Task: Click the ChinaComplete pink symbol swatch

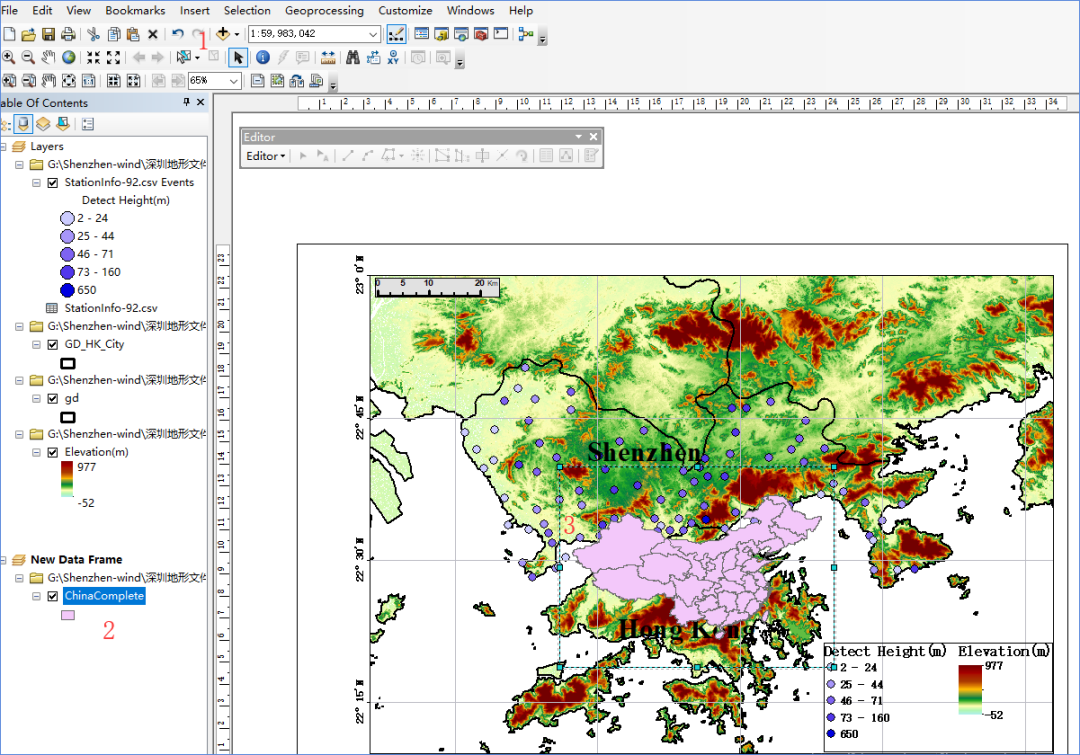Action: [x=68, y=615]
